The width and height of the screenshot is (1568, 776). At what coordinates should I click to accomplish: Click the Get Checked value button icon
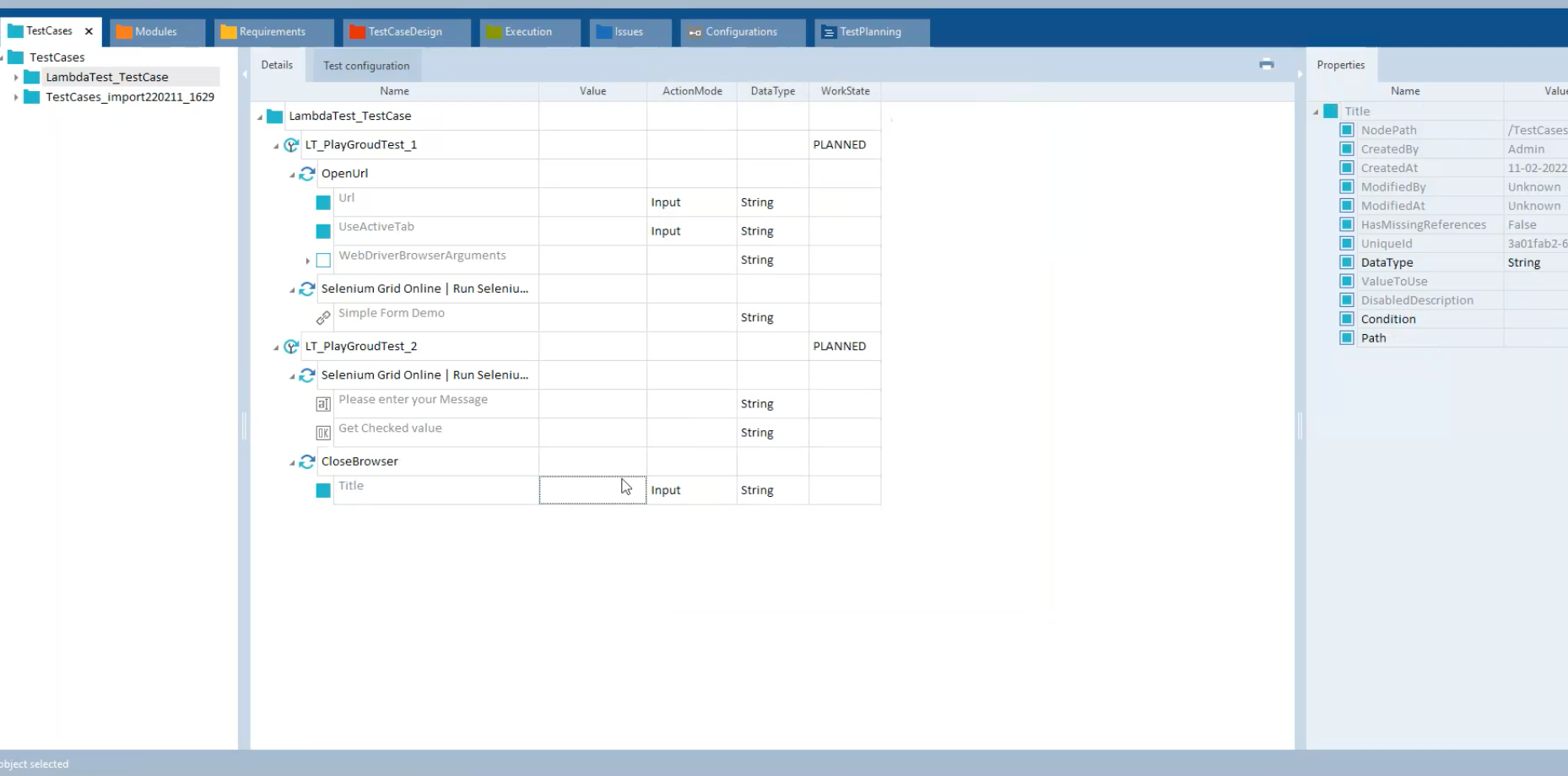tap(323, 433)
